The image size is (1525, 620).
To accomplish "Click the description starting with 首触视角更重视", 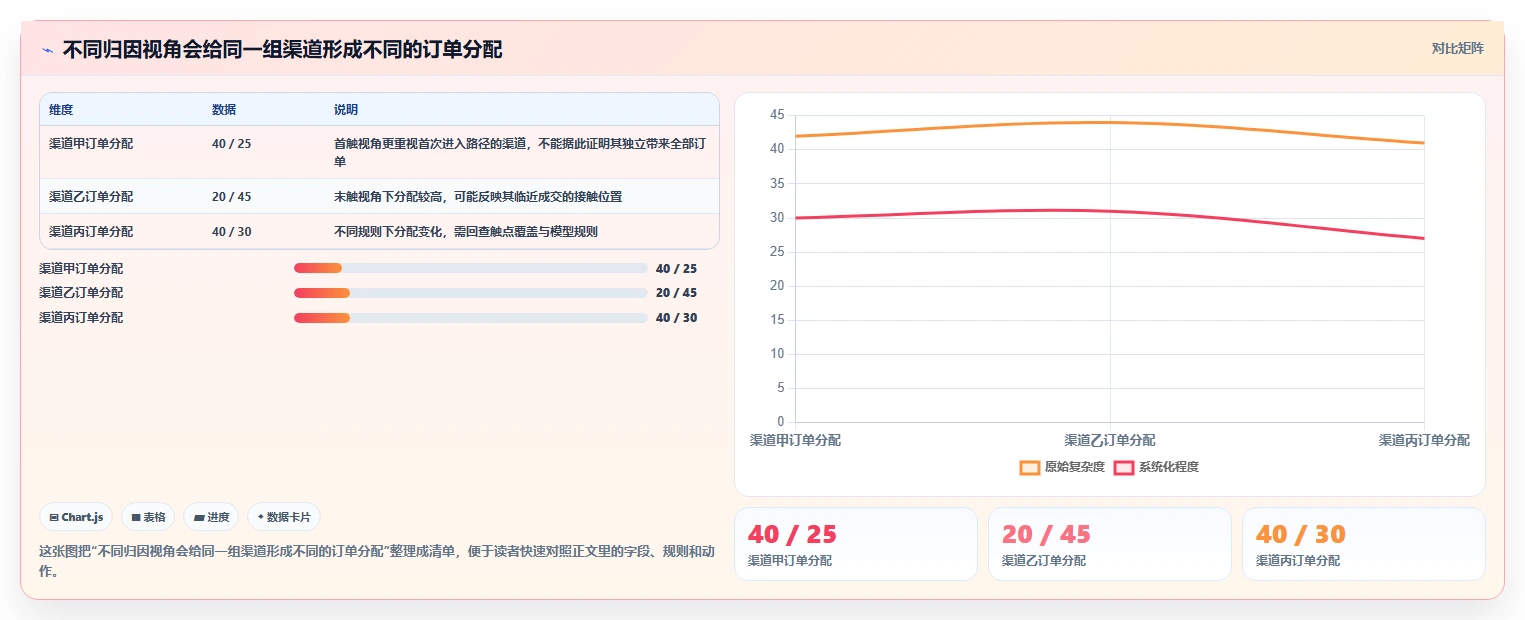I will (520, 152).
